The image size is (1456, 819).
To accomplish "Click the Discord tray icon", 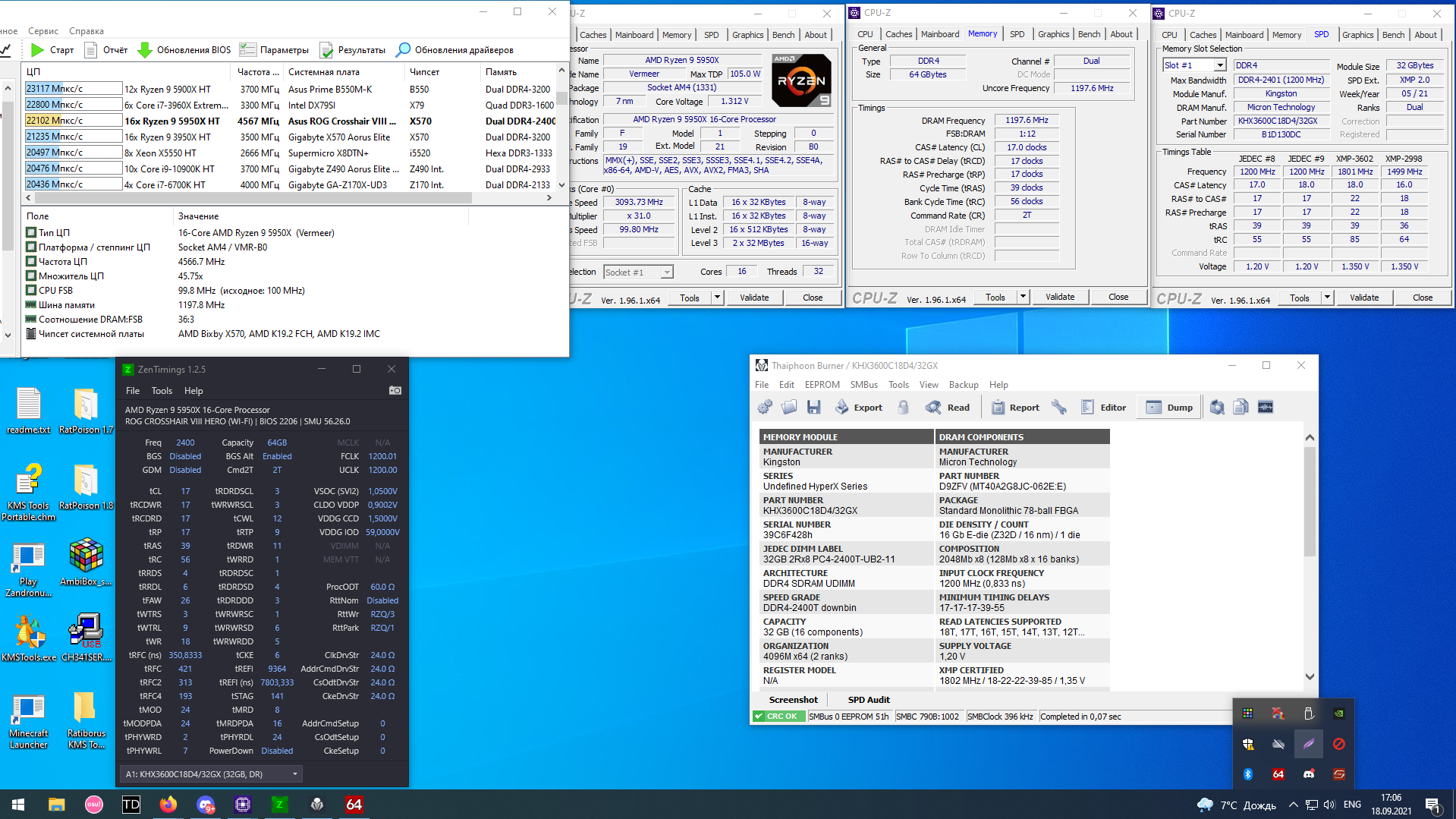I will point(1309,774).
